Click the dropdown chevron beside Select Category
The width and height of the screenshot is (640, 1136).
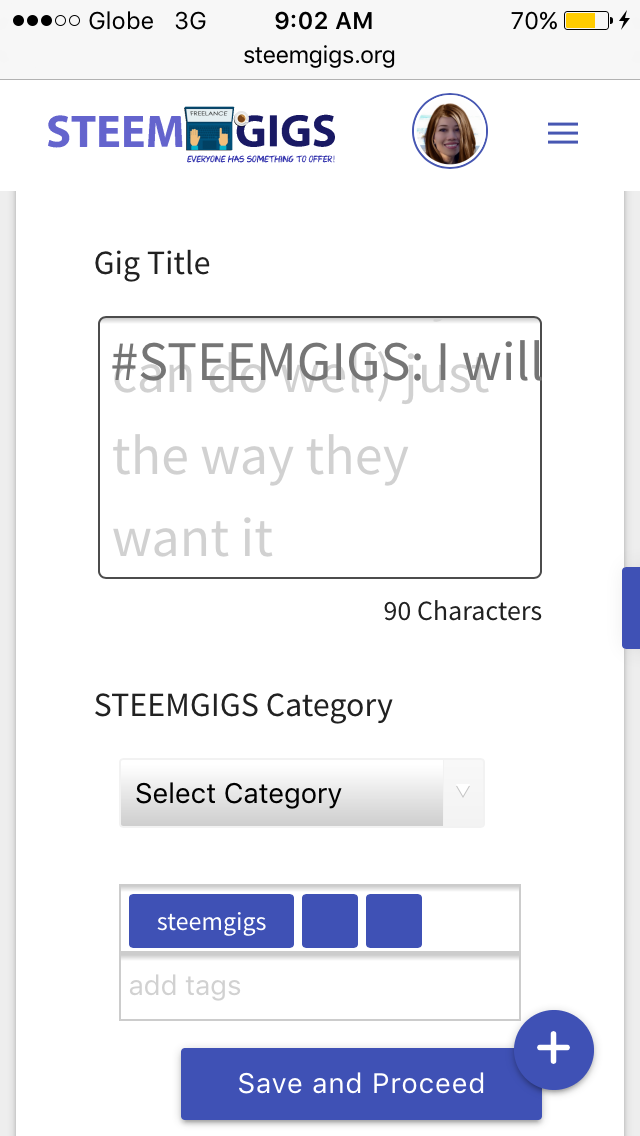click(x=462, y=792)
